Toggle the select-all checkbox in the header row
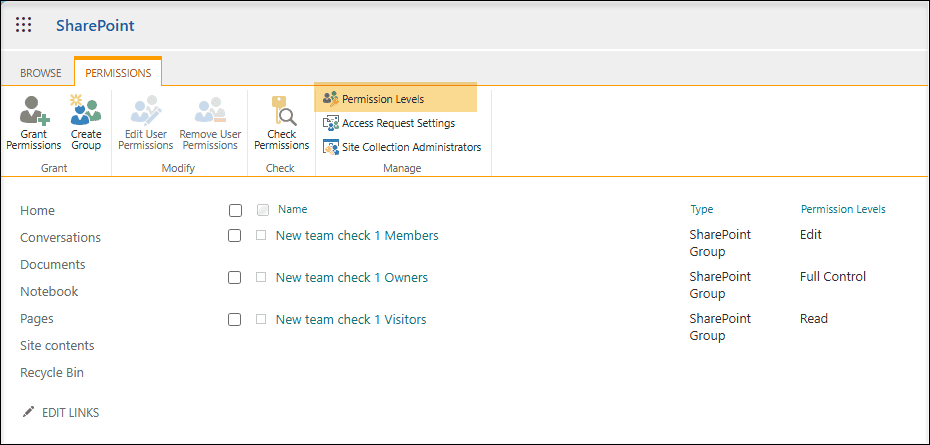This screenshot has width=930, height=445. pyautogui.click(x=235, y=210)
